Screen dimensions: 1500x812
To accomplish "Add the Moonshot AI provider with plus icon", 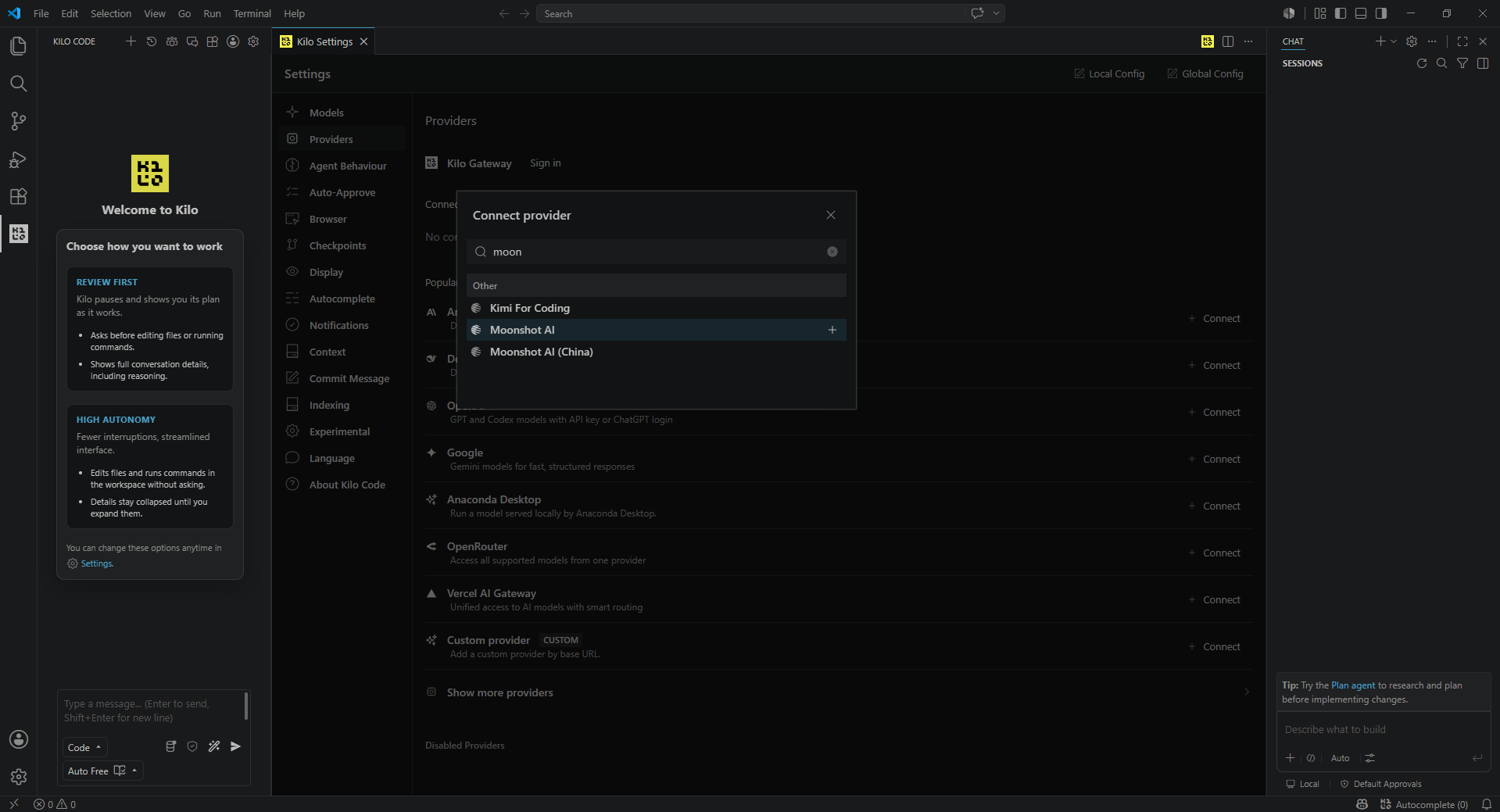I will (832, 330).
